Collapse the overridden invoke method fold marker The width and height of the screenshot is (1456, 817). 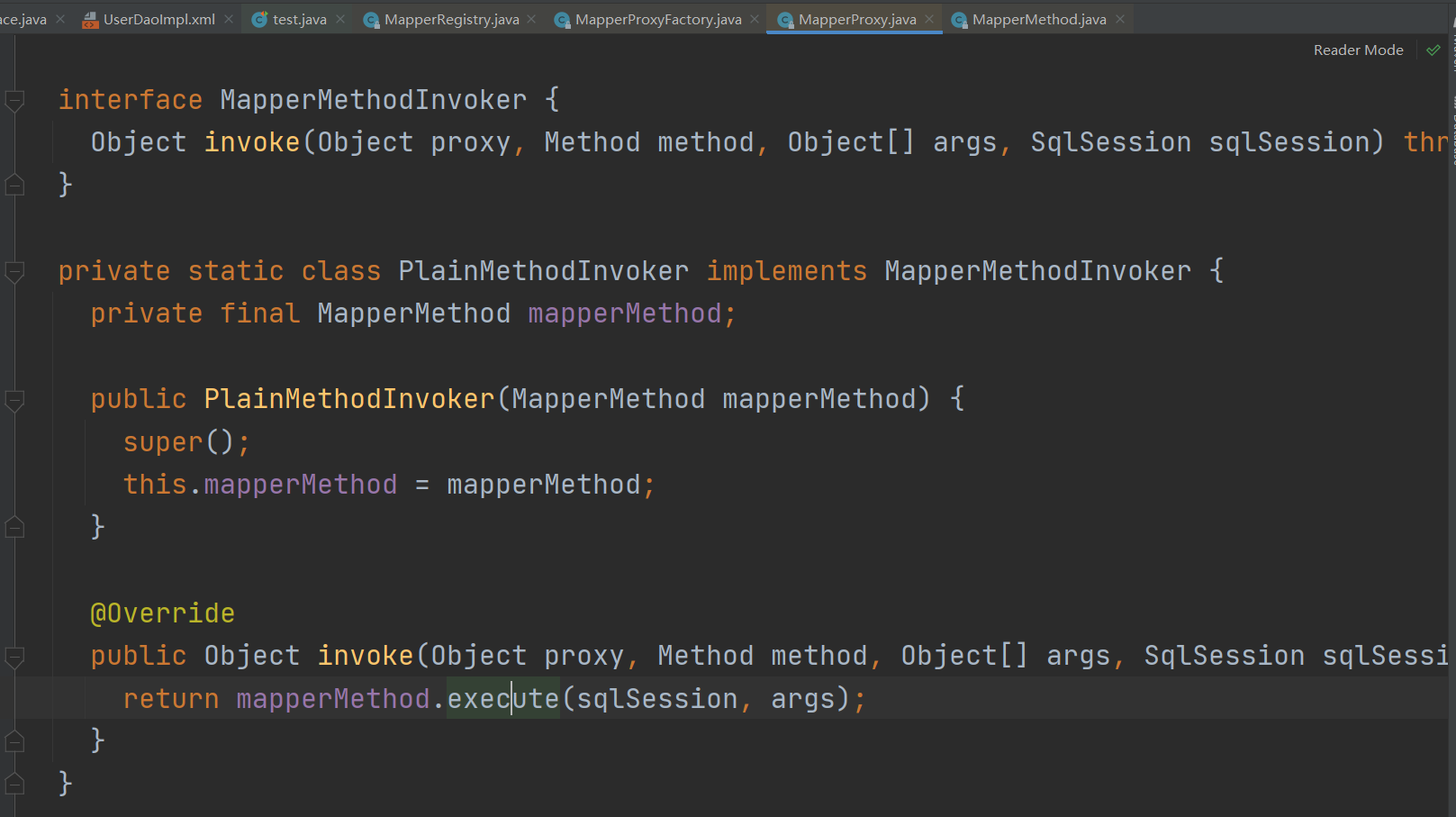pyautogui.click(x=14, y=657)
